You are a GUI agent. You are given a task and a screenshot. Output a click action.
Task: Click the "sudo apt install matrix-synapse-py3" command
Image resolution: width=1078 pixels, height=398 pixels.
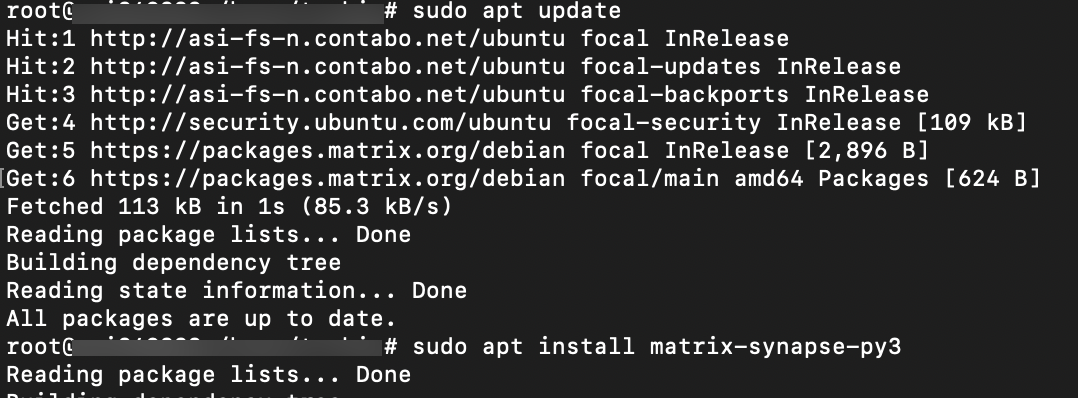657,346
